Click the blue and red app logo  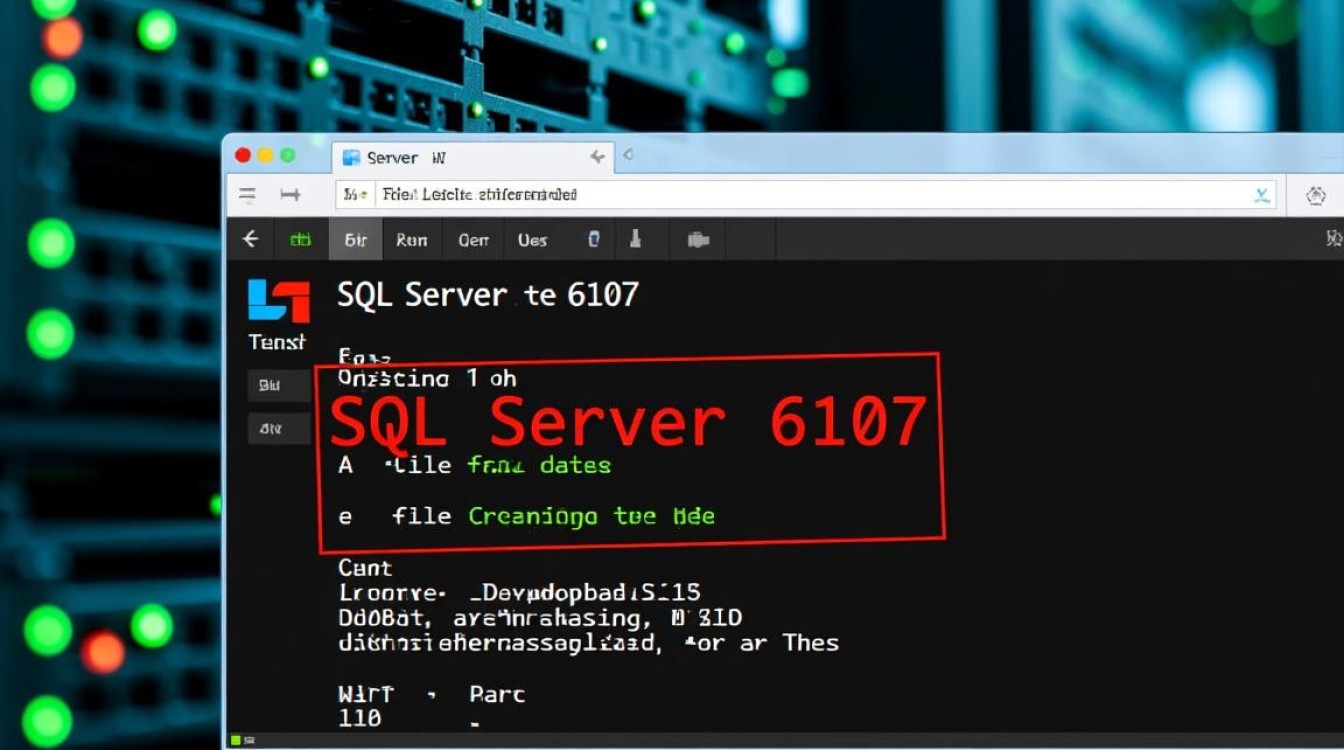(x=278, y=300)
